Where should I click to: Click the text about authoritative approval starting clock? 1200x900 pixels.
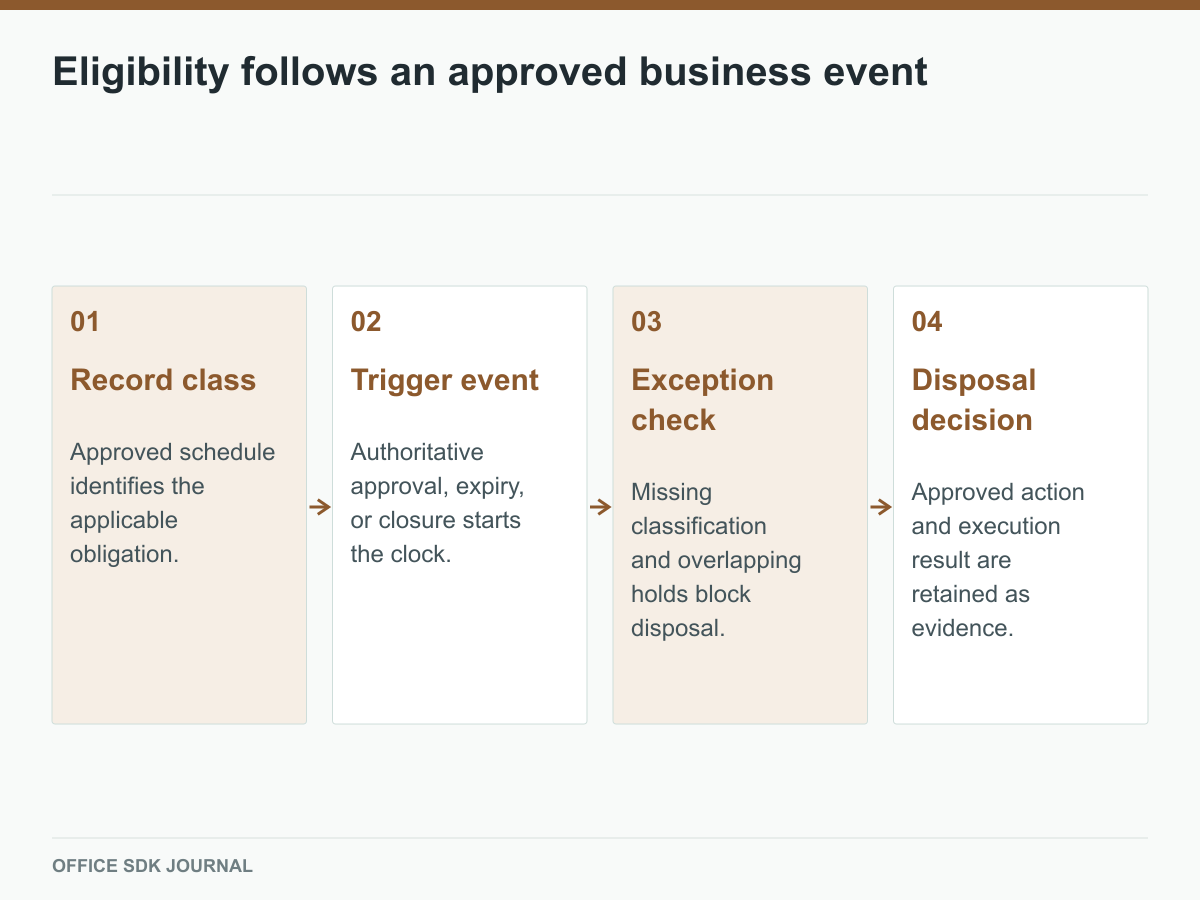tap(438, 503)
